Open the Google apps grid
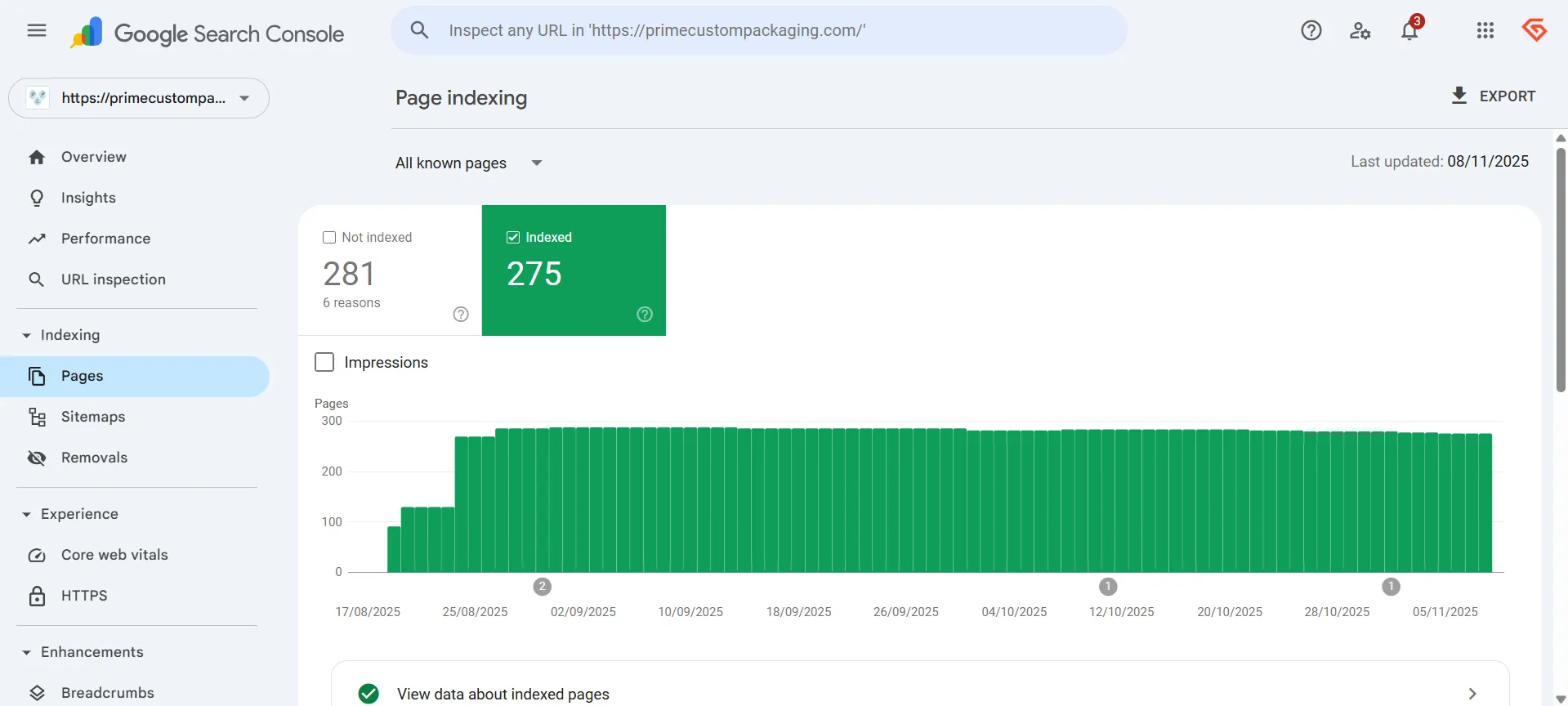 point(1485,31)
